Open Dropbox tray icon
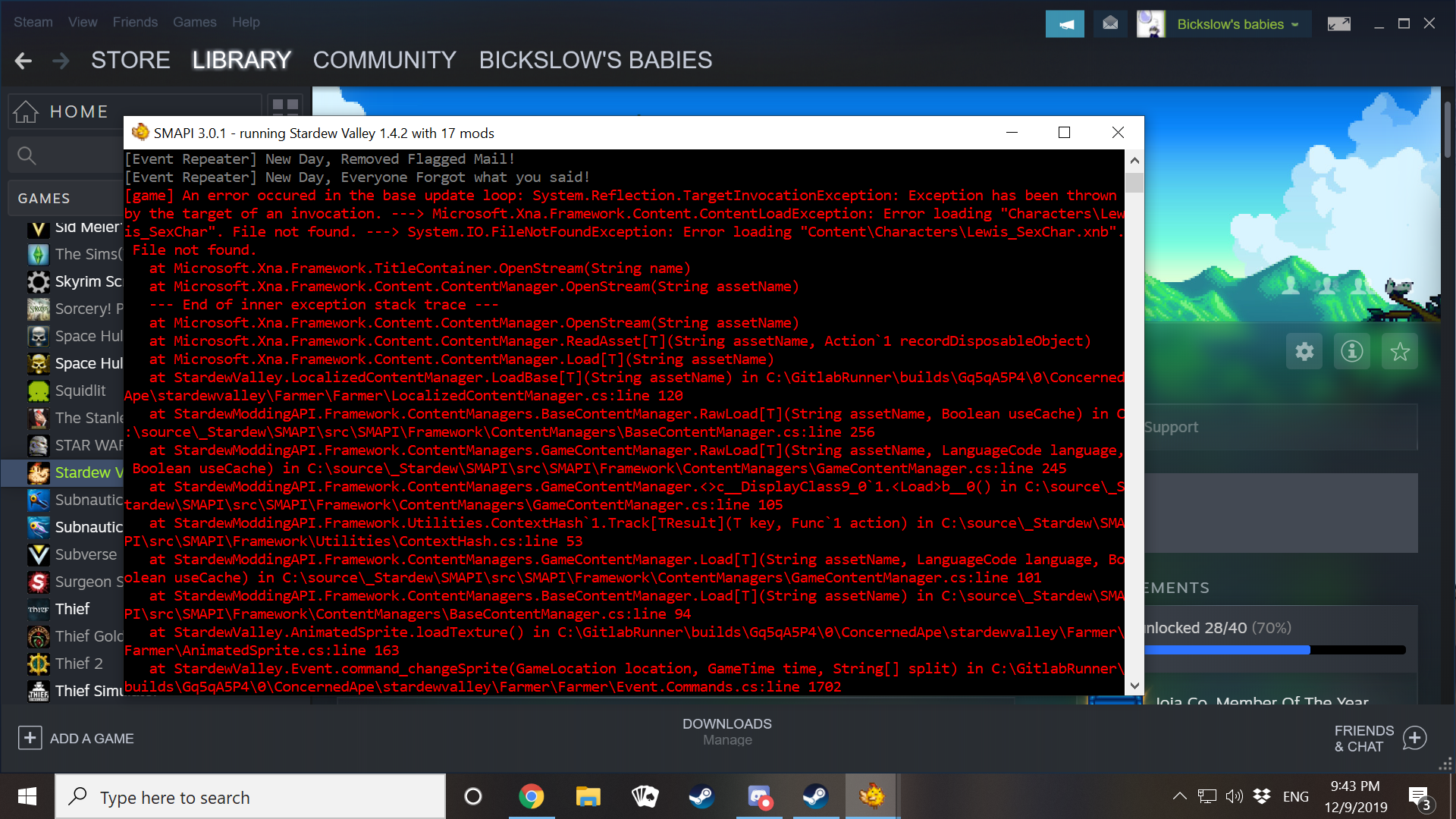This screenshot has height=819, width=1456. pyautogui.click(x=1262, y=796)
